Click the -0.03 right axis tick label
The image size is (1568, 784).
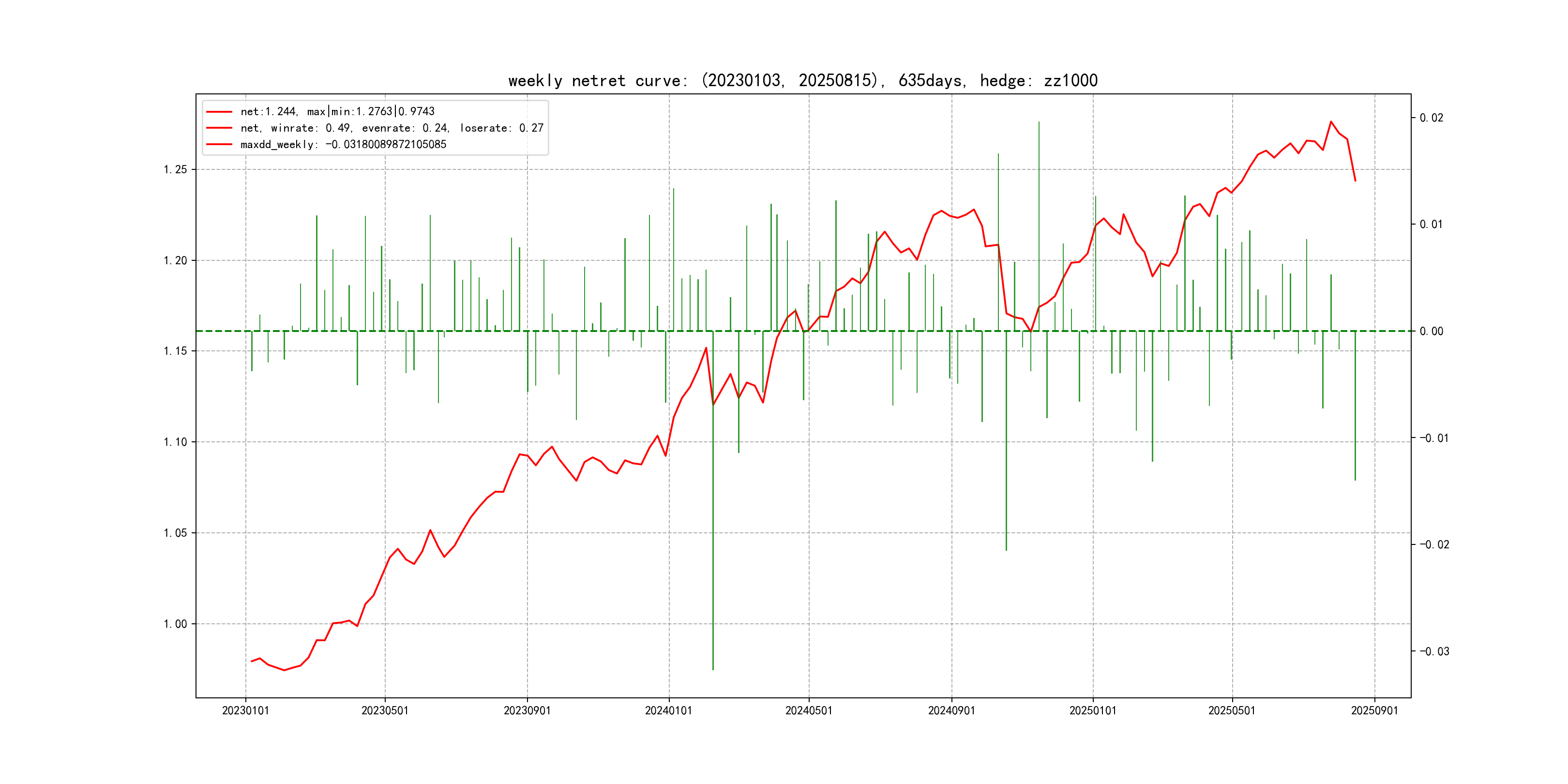[x=1434, y=652]
